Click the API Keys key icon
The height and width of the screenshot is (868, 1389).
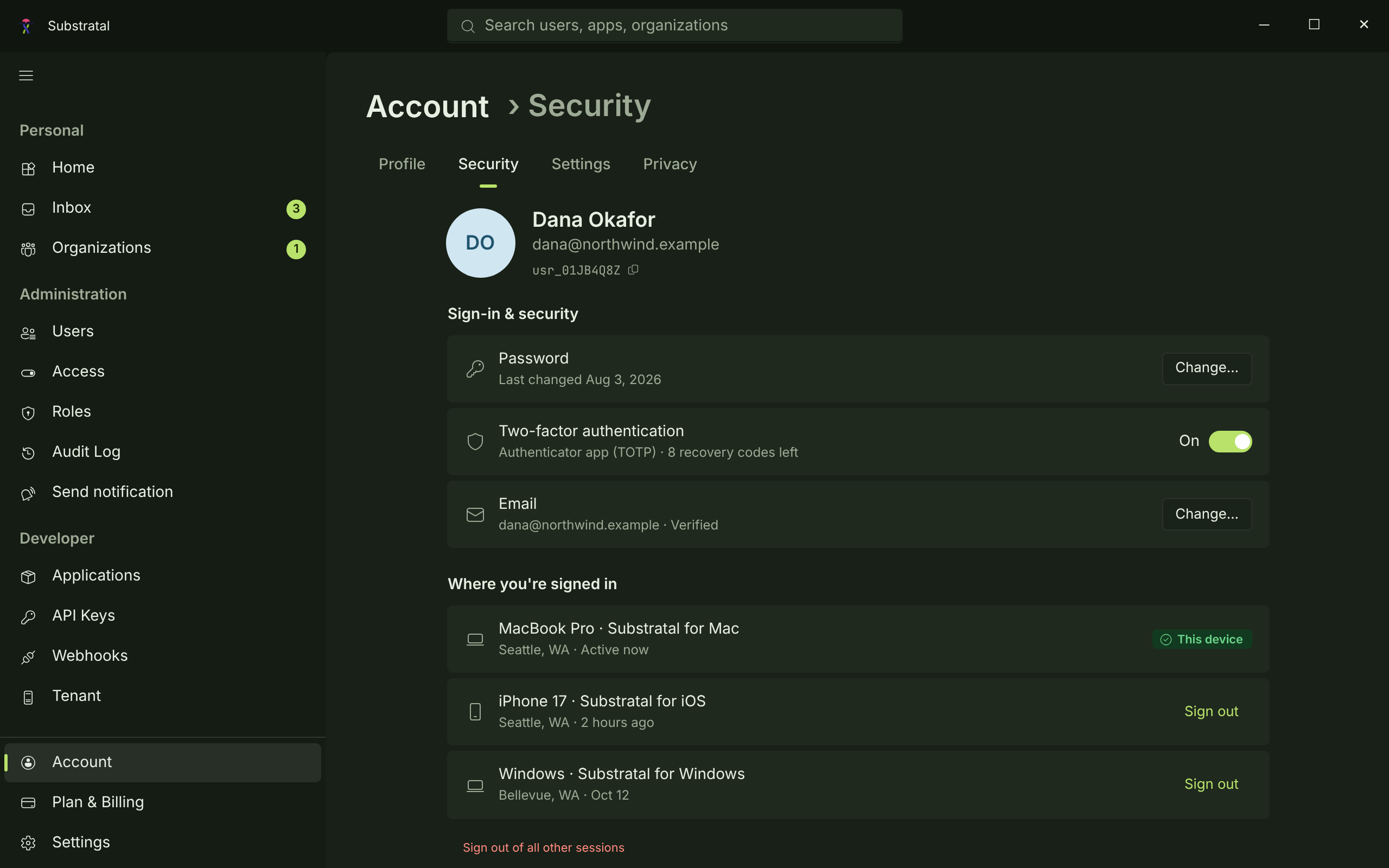click(28, 617)
